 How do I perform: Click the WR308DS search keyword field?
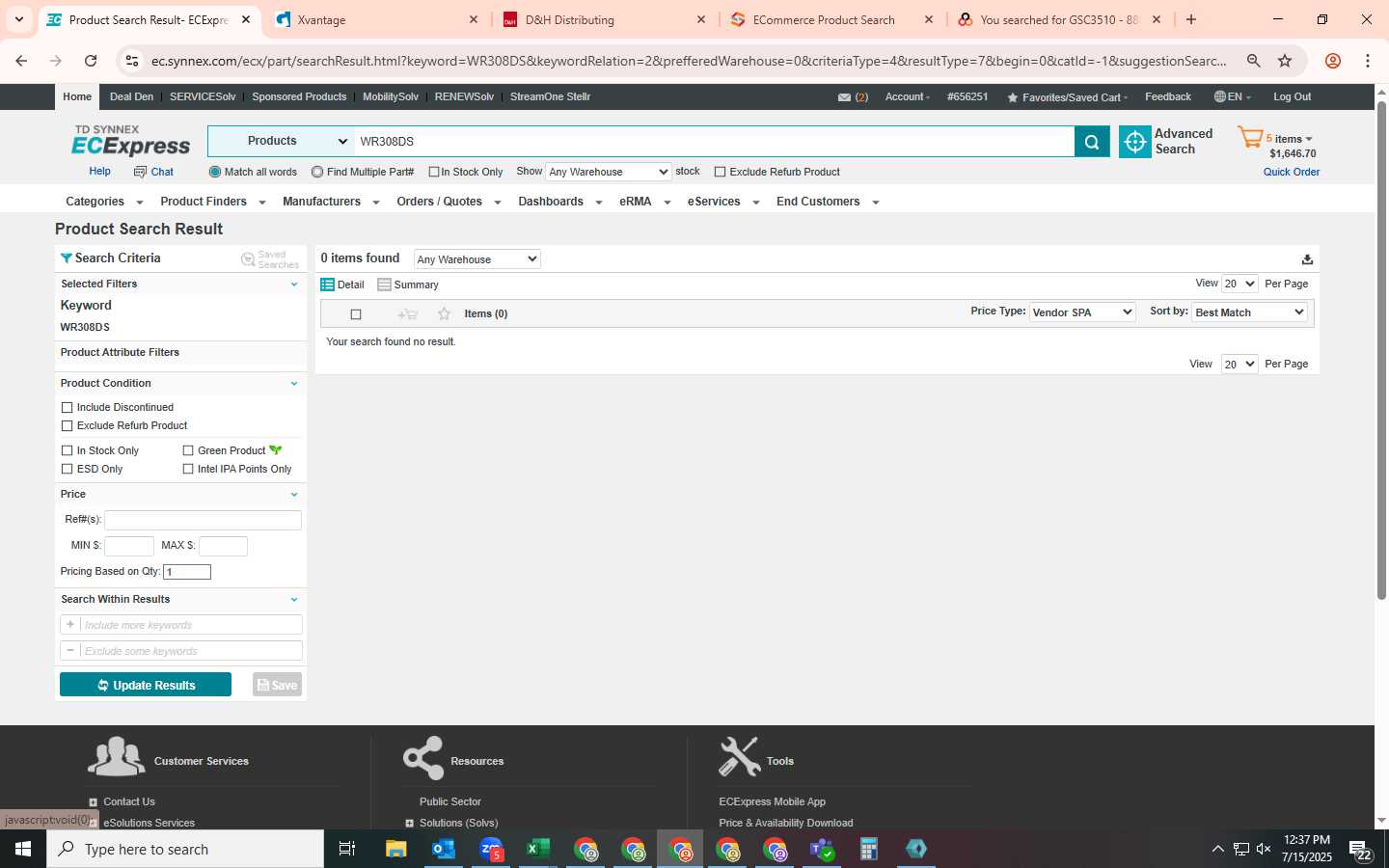coord(714,141)
